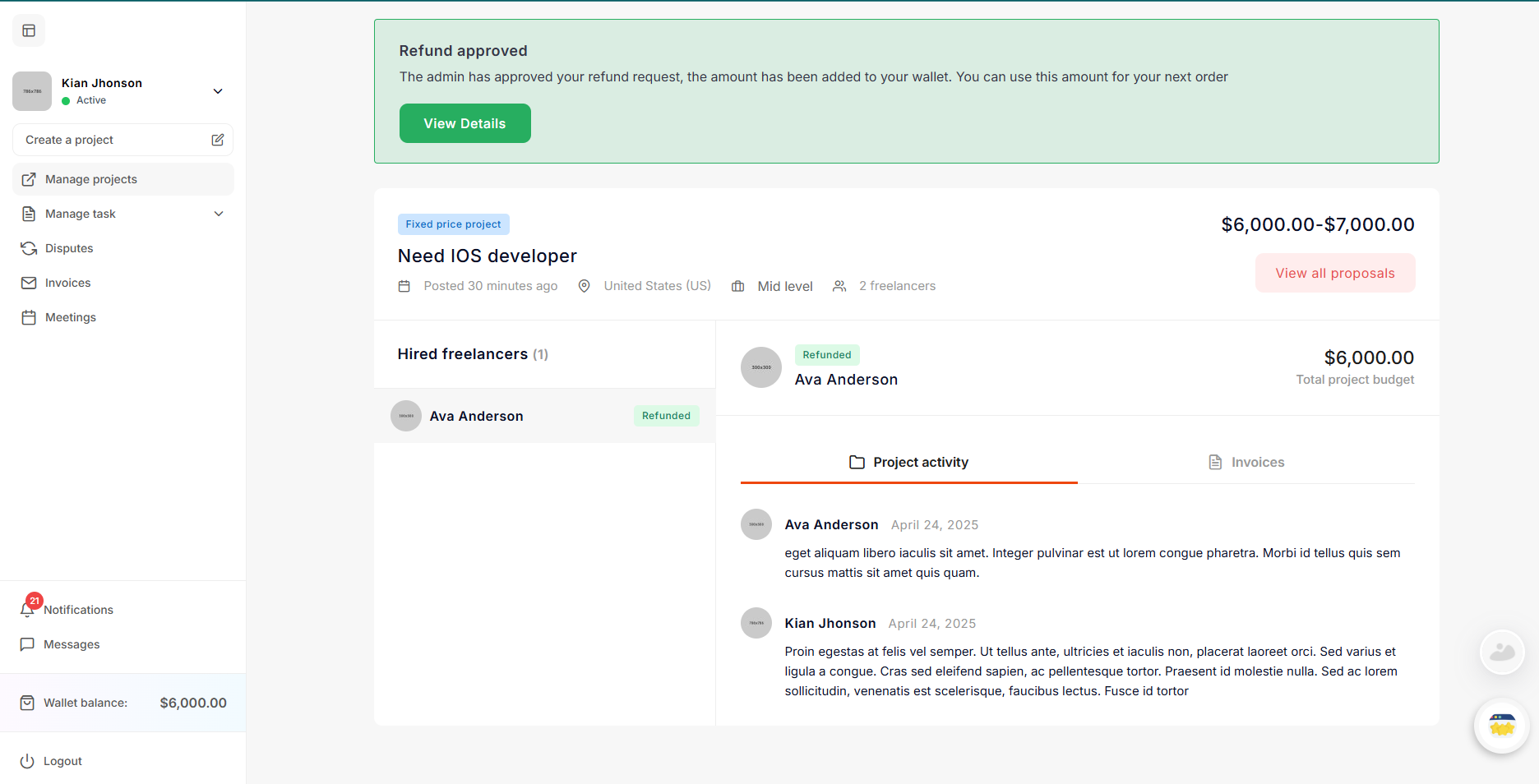This screenshot has width=1539, height=784.
Task: Open the notifications bell icon
Action: click(x=28, y=609)
